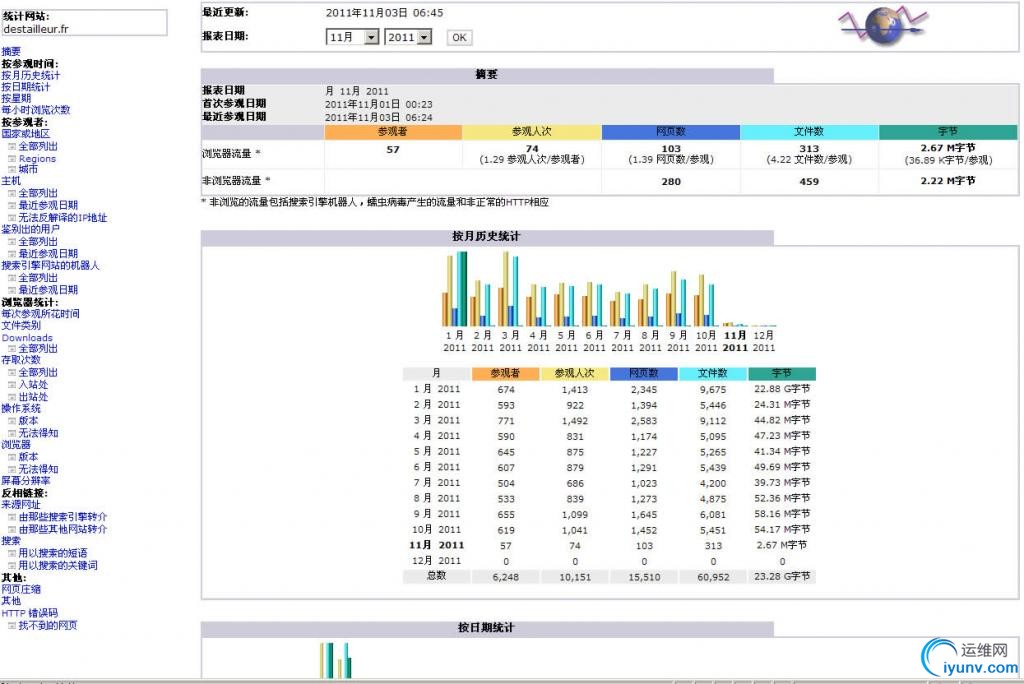
Task: Open the 按月历史统计 sidebar link
Action: (31, 76)
